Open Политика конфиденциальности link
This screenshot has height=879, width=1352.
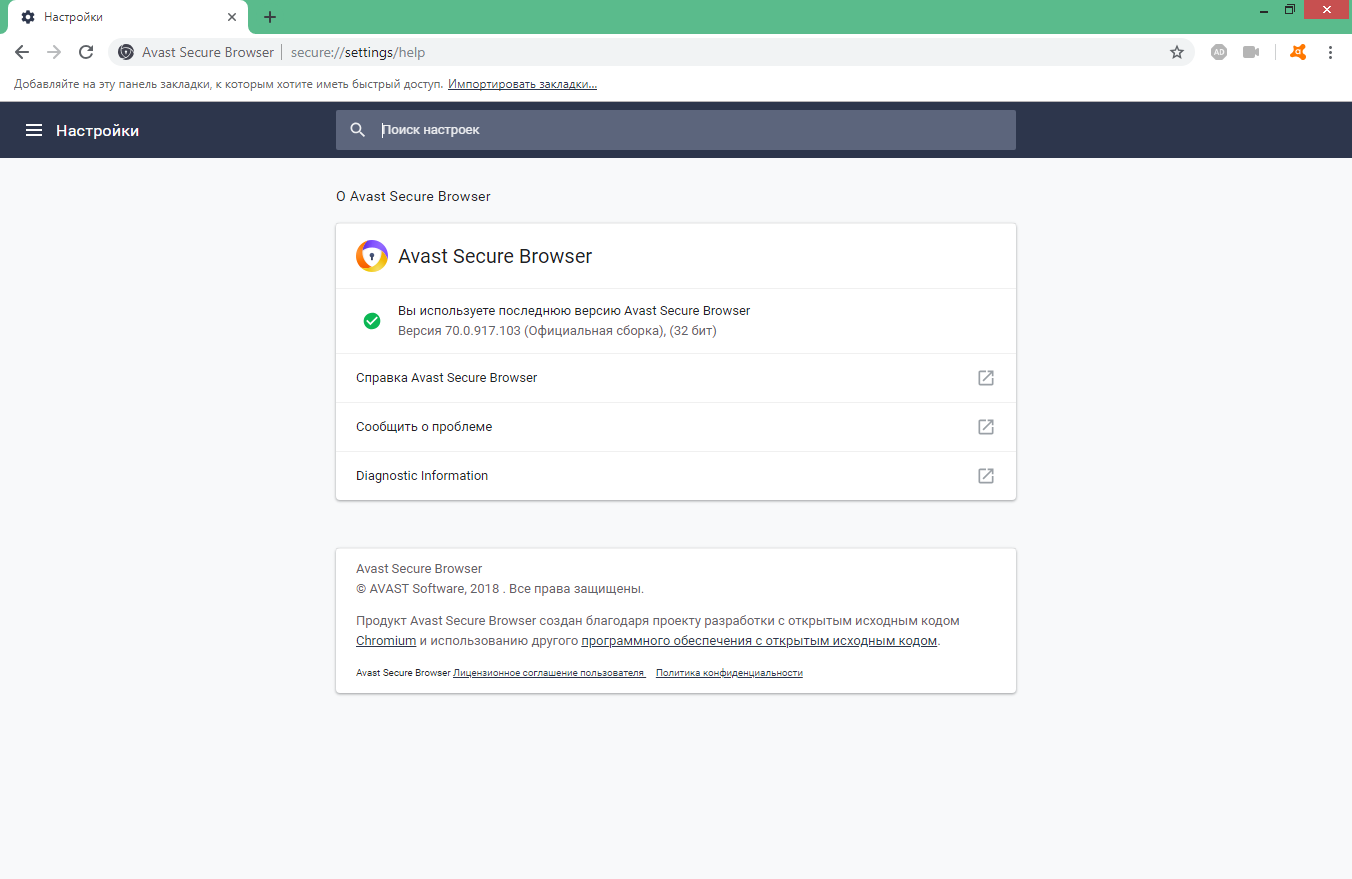729,673
